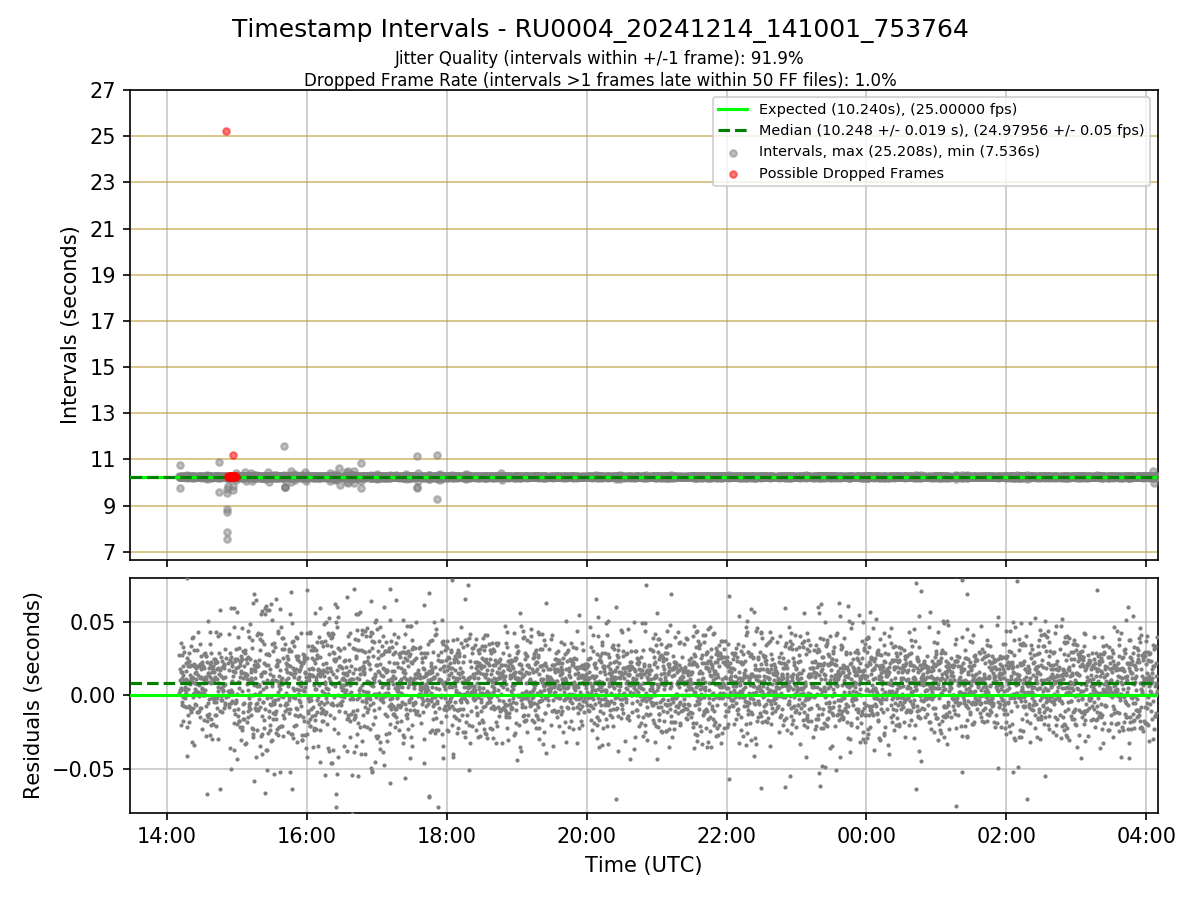Click legend entry 'Possible Dropped Frames'
Image resolution: width=1200 pixels, height=900 pixels.
coord(851,173)
